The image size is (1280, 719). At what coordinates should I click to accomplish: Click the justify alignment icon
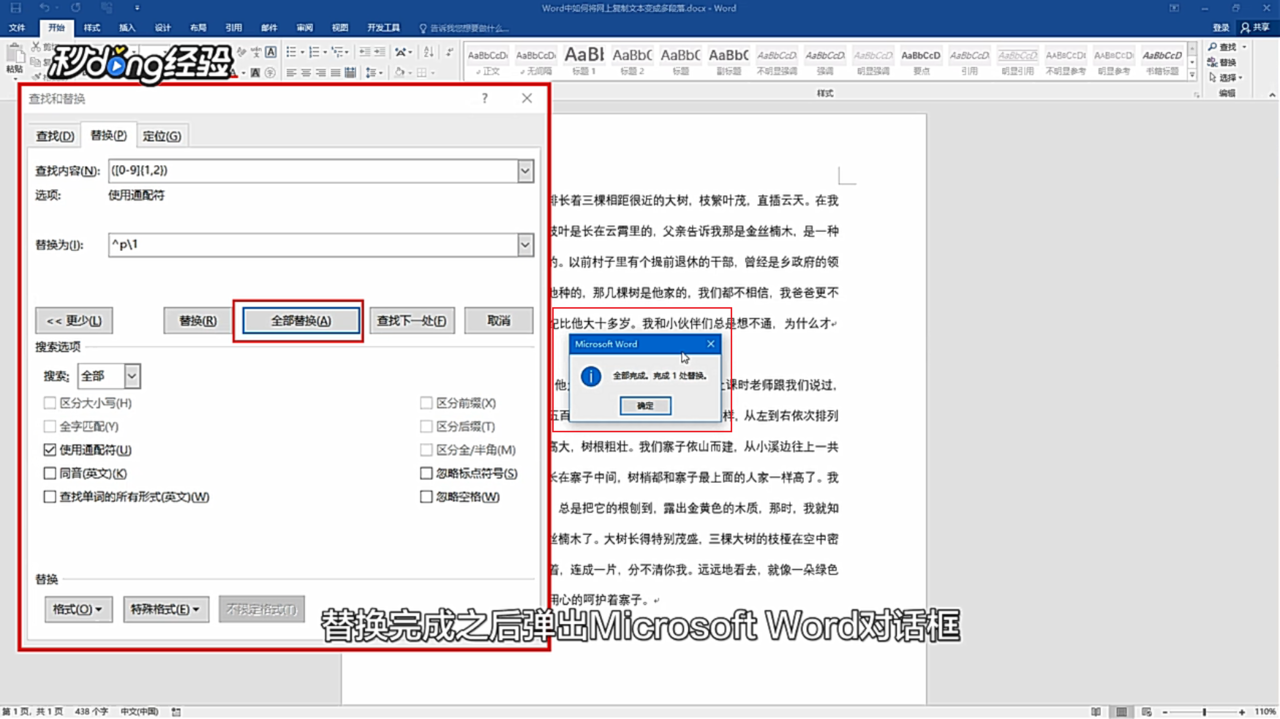point(336,72)
